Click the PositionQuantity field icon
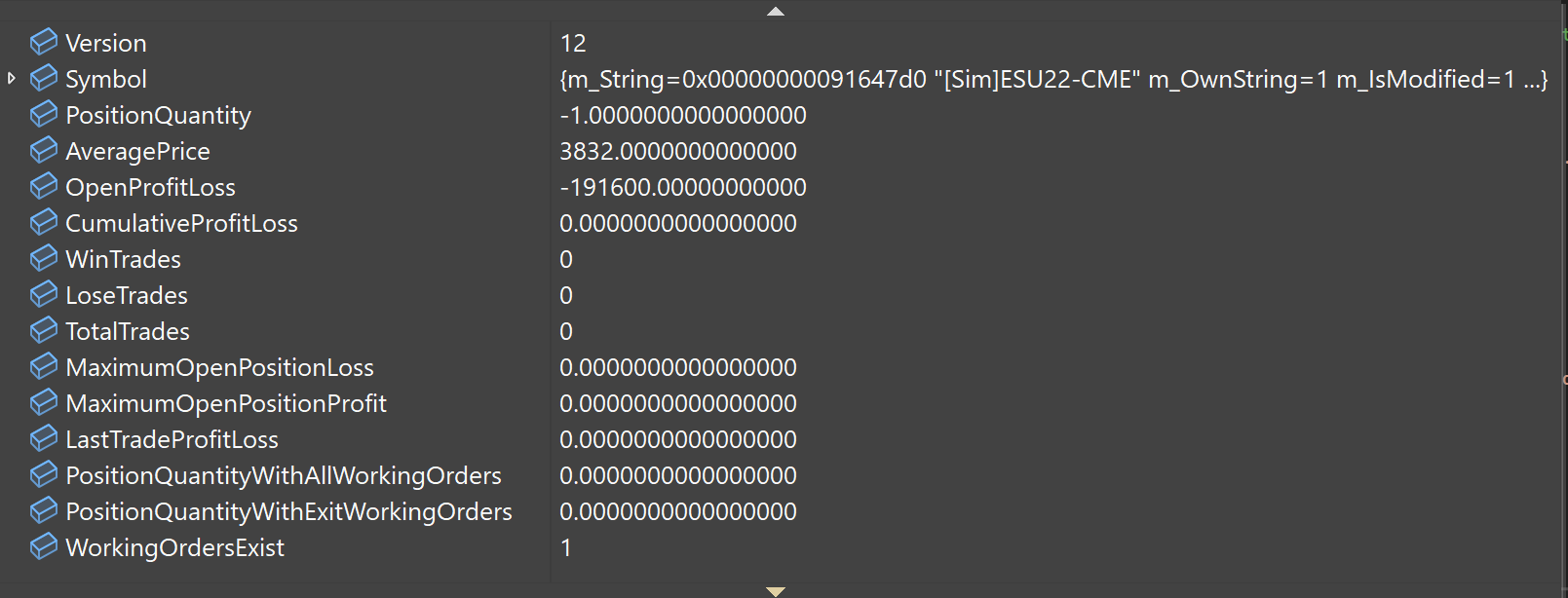 [44, 114]
